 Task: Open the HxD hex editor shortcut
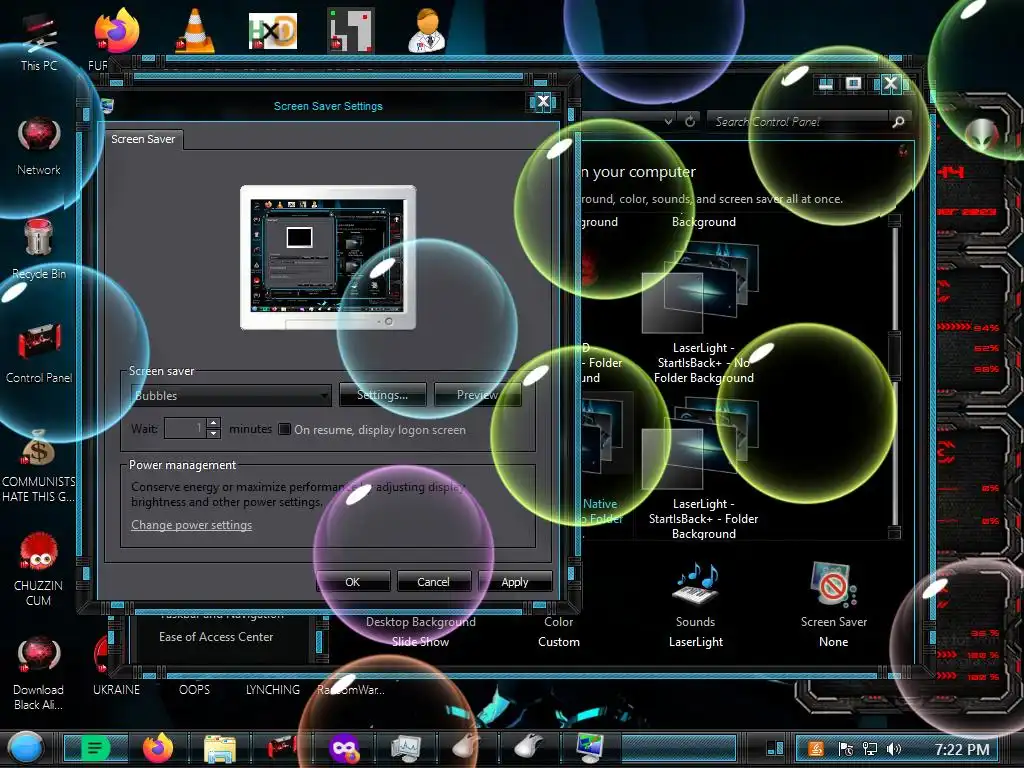pyautogui.click(x=273, y=31)
